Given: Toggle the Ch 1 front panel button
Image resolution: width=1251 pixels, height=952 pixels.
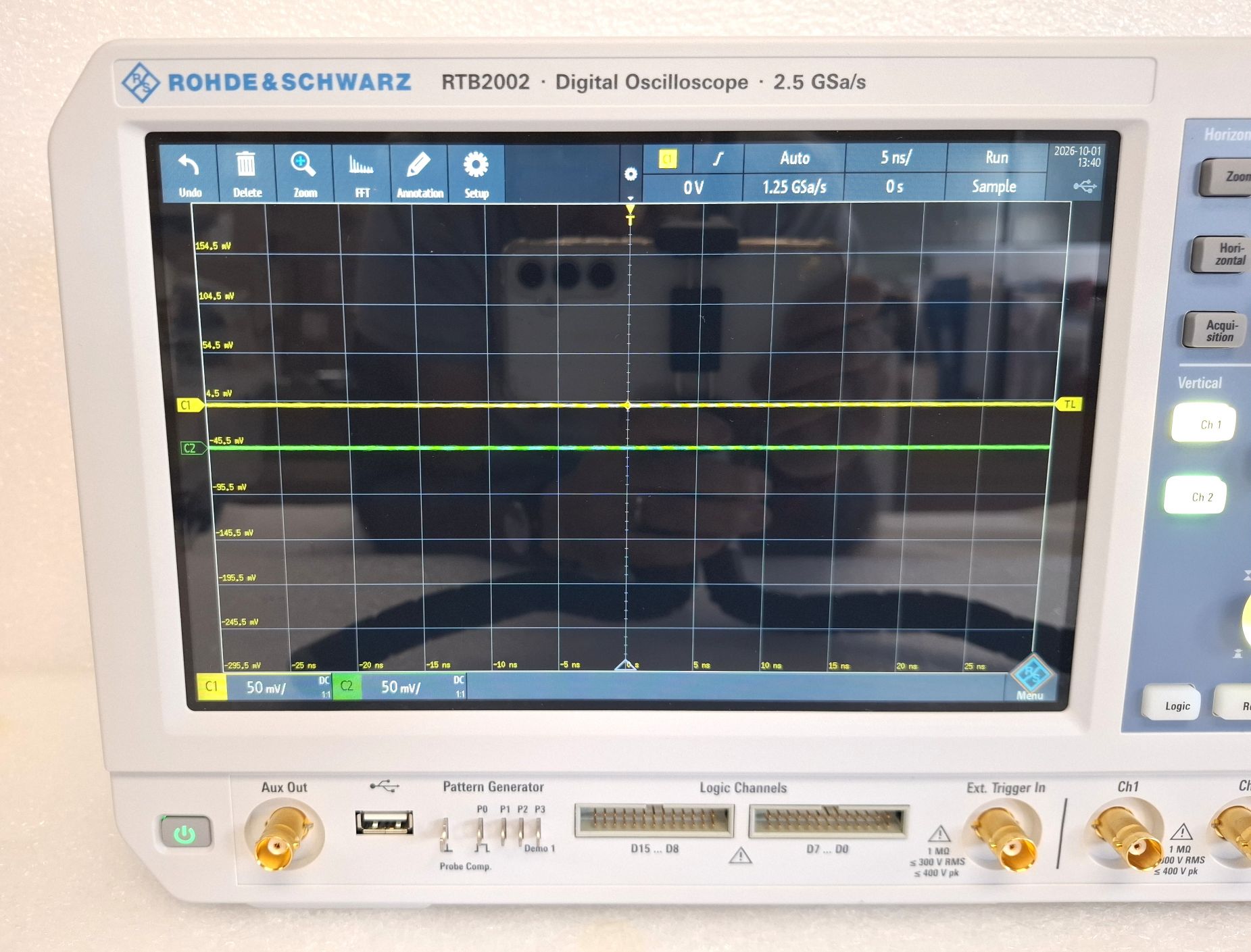Looking at the screenshot, I should [1204, 424].
